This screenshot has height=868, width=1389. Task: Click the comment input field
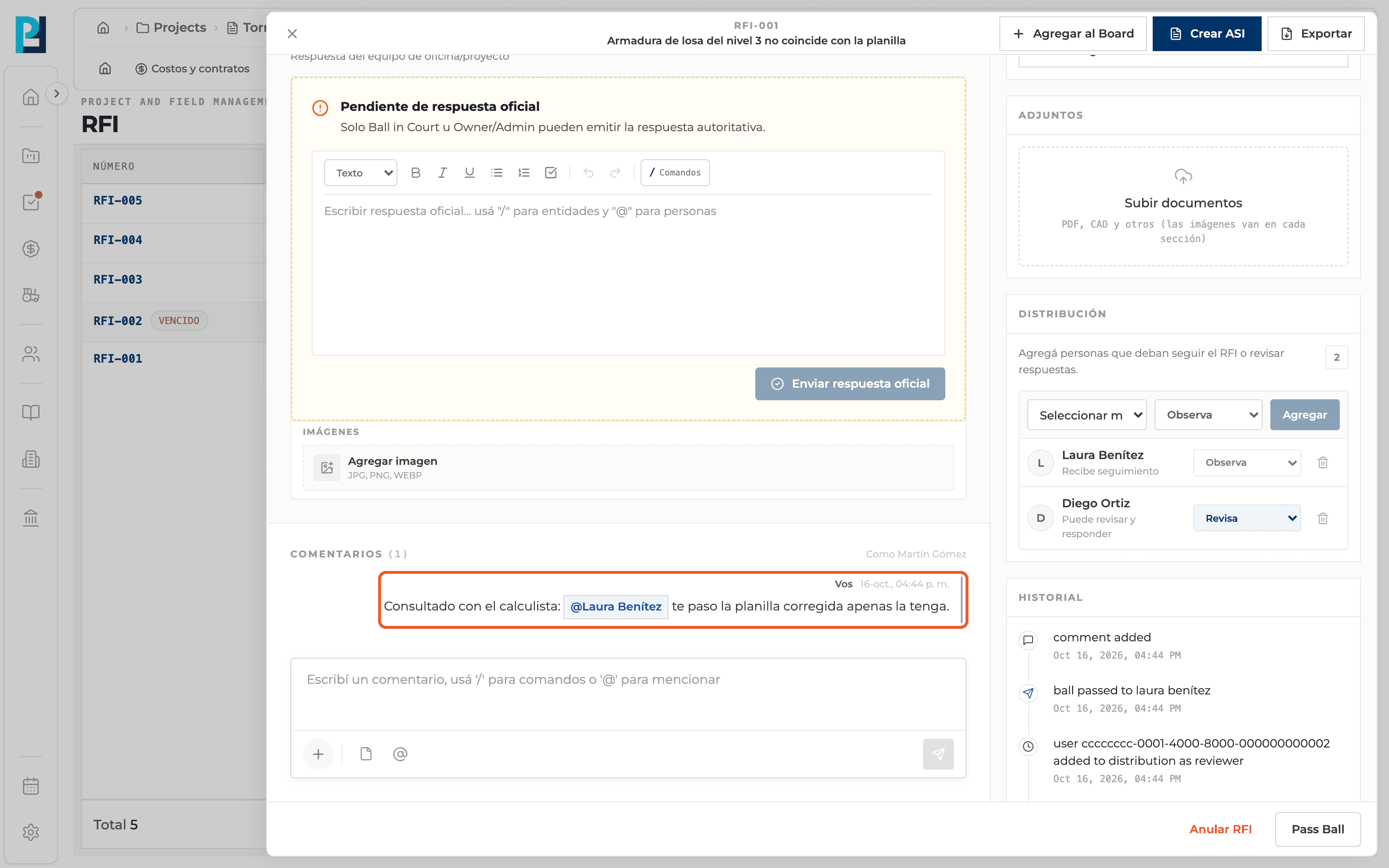click(x=628, y=694)
